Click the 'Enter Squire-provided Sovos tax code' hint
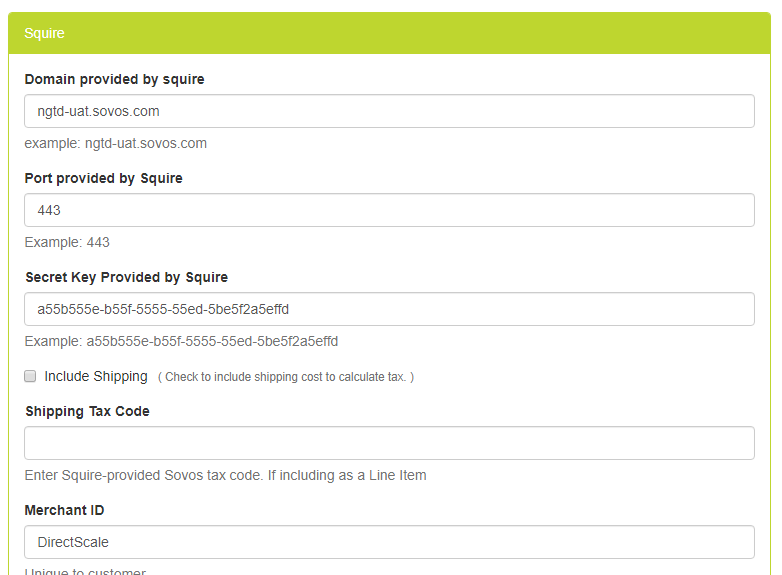This screenshot has width=782, height=575. [x=225, y=475]
